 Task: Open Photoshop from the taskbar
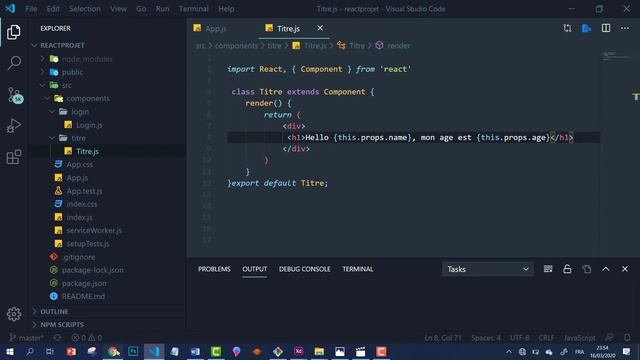133,351
